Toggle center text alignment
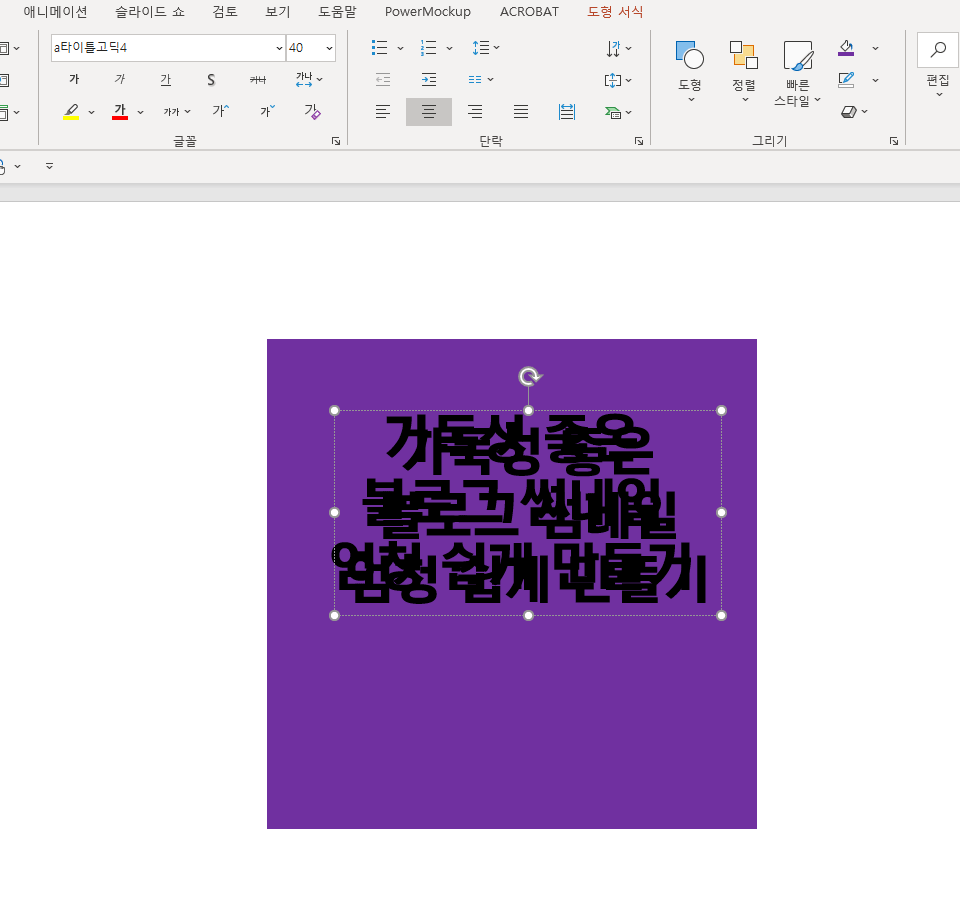Screen dimensions: 960x913 (429, 111)
